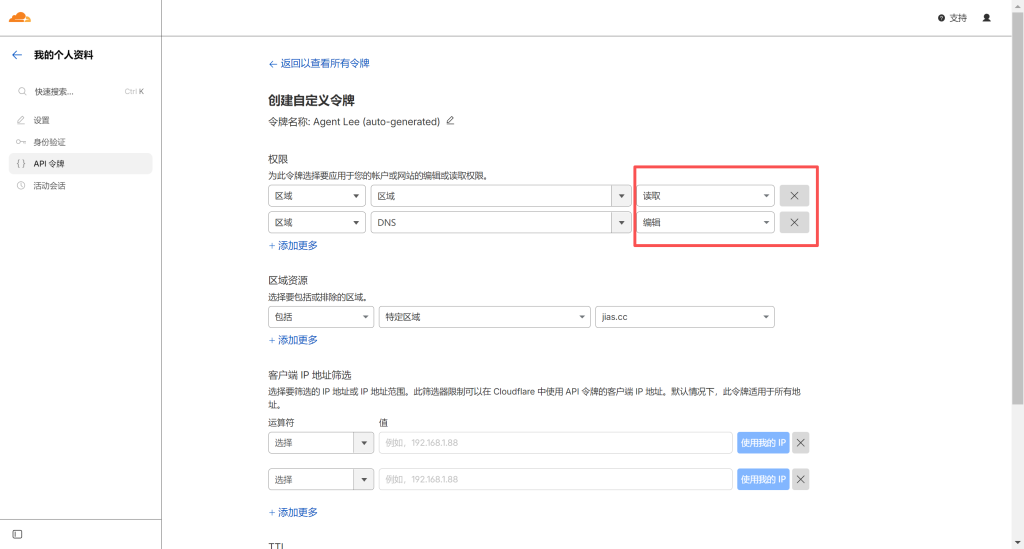This screenshot has width=1024, height=549.
Task: Remove second IP filter row
Action: tap(801, 479)
